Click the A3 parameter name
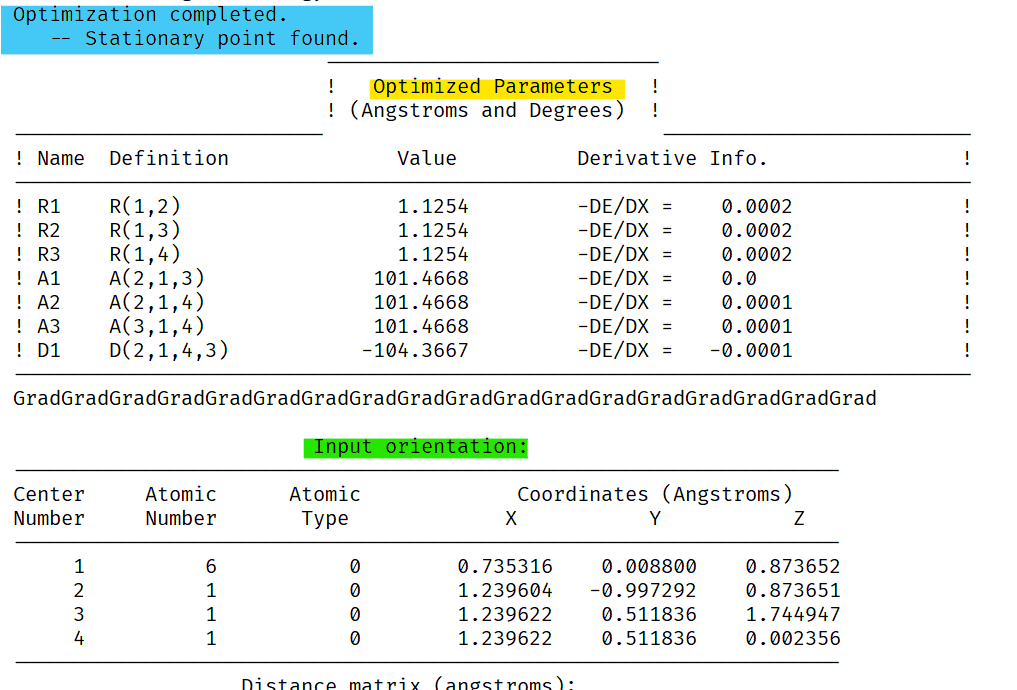 click(49, 327)
